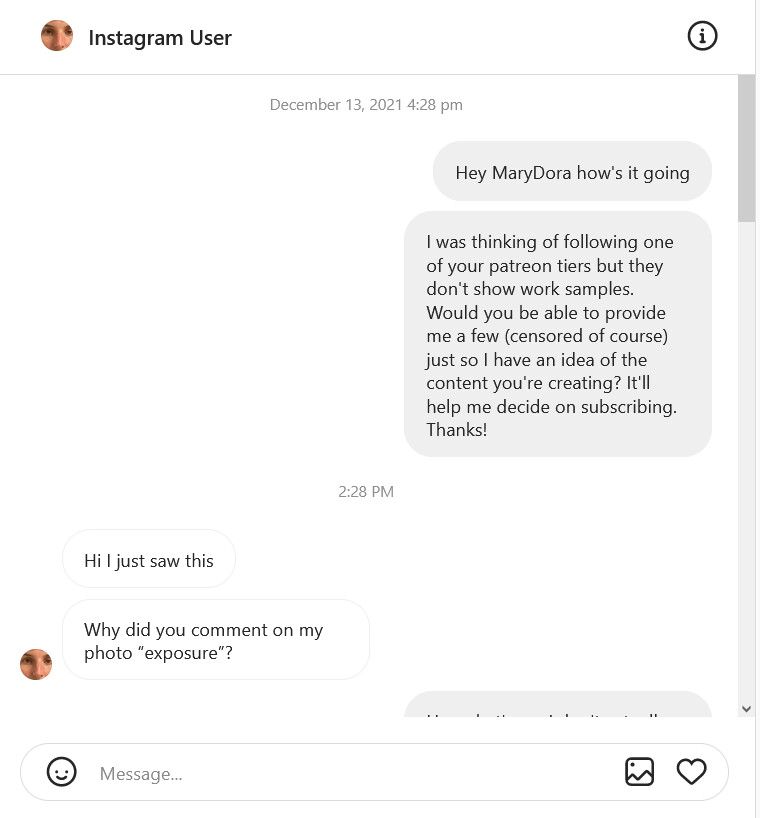This screenshot has height=818, width=760.
Task: Click the December 13, 2021 timestamp
Action: point(366,105)
